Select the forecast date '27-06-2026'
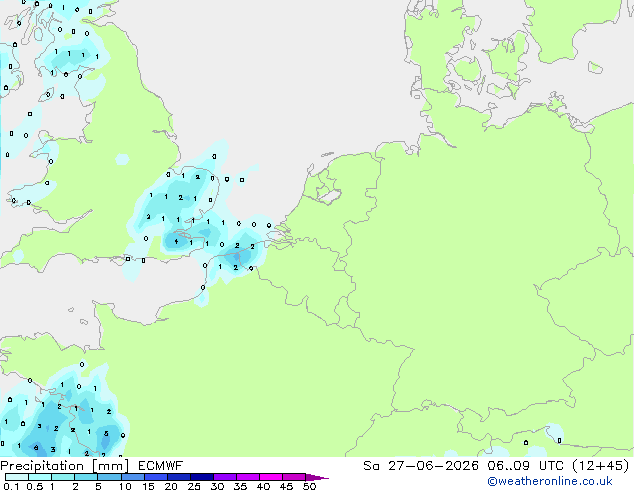 (x=433, y=466)
